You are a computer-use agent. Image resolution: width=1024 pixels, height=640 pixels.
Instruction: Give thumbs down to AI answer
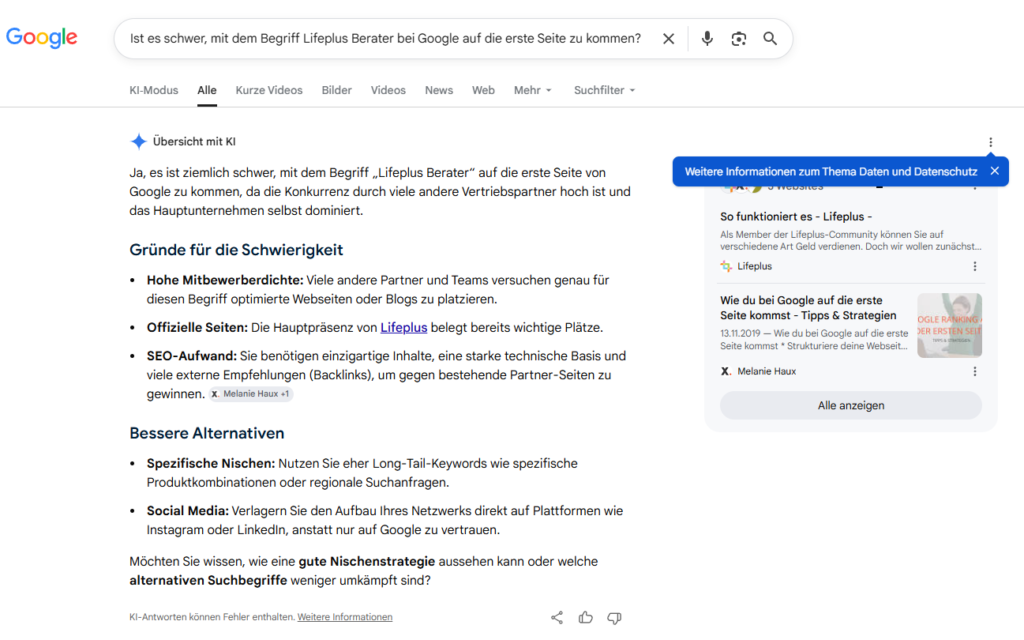click(x=614, y=617)
